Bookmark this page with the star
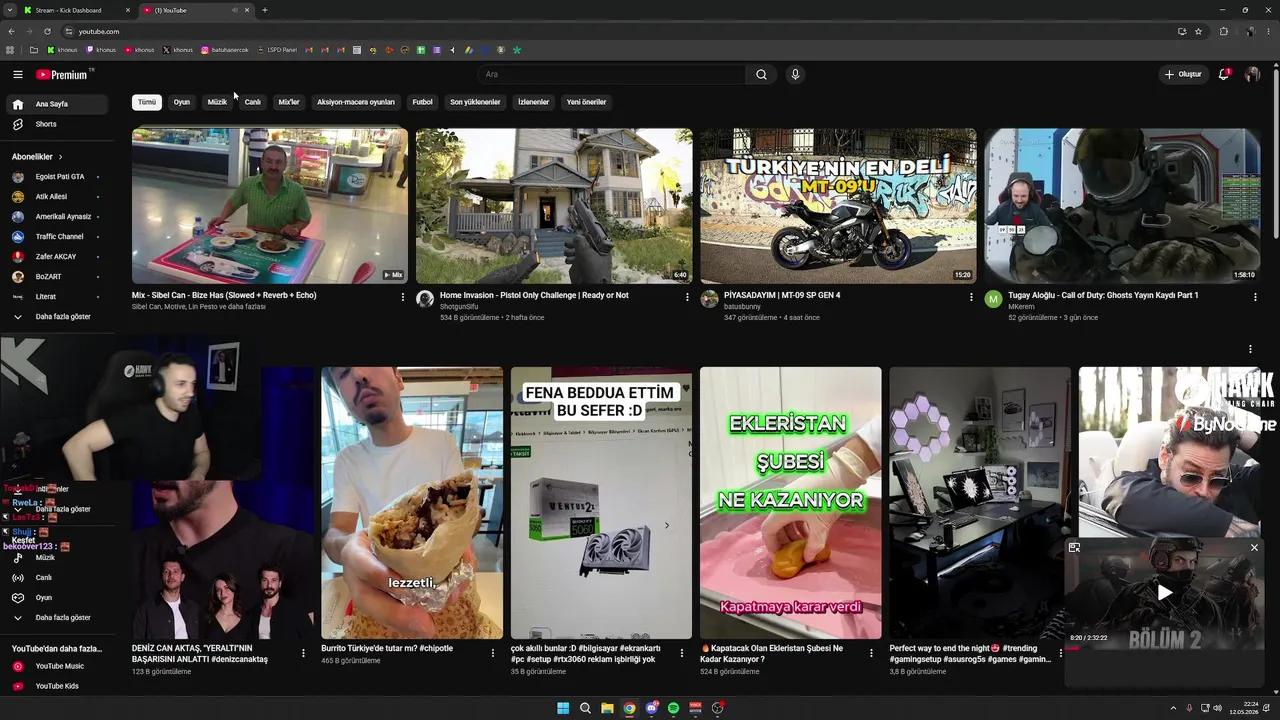 pos(1198,31)
